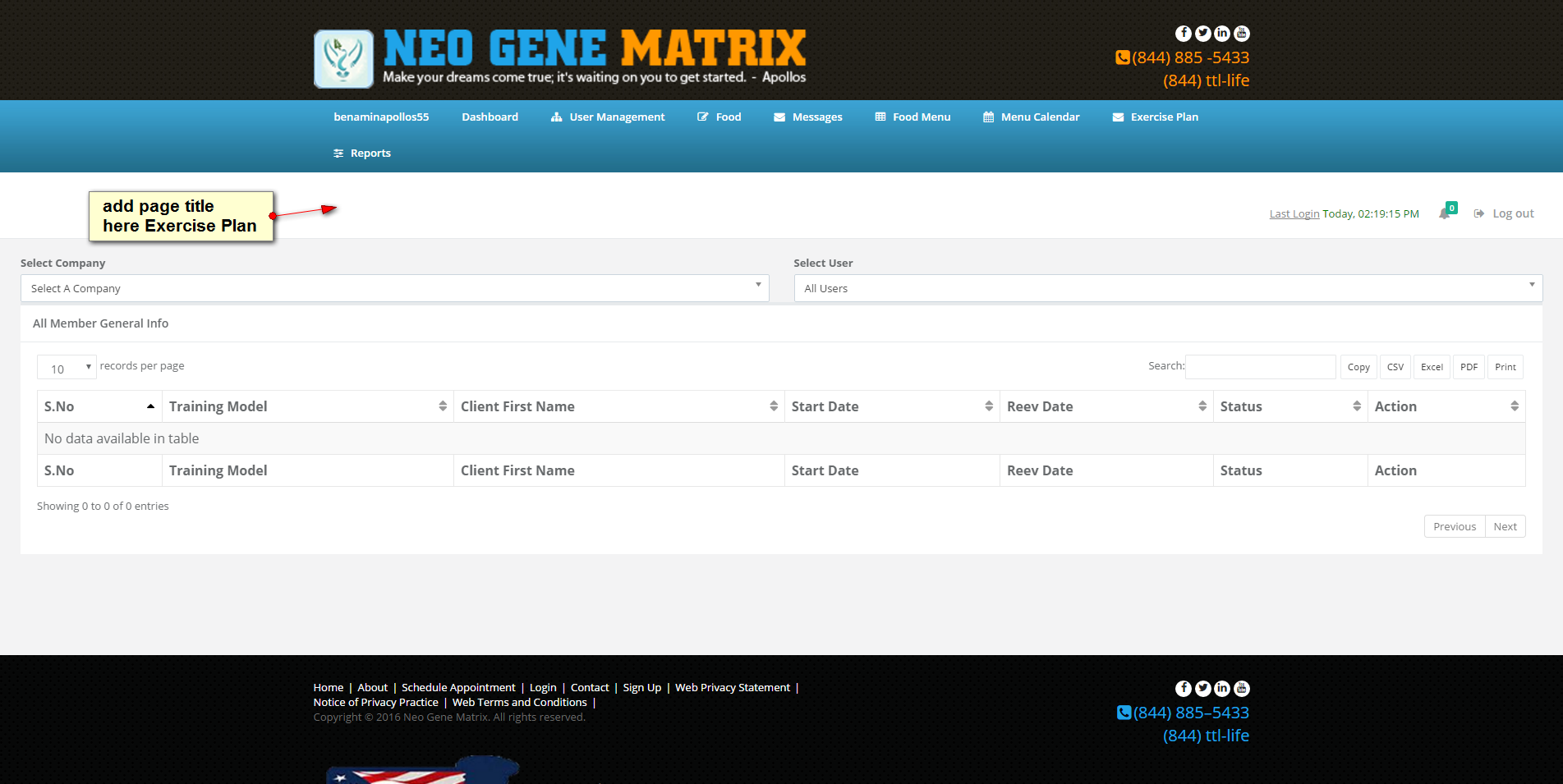This screenshot has height=784, width=1563.
Task: Open the footer Sign Up link
Action: (642, 688)
